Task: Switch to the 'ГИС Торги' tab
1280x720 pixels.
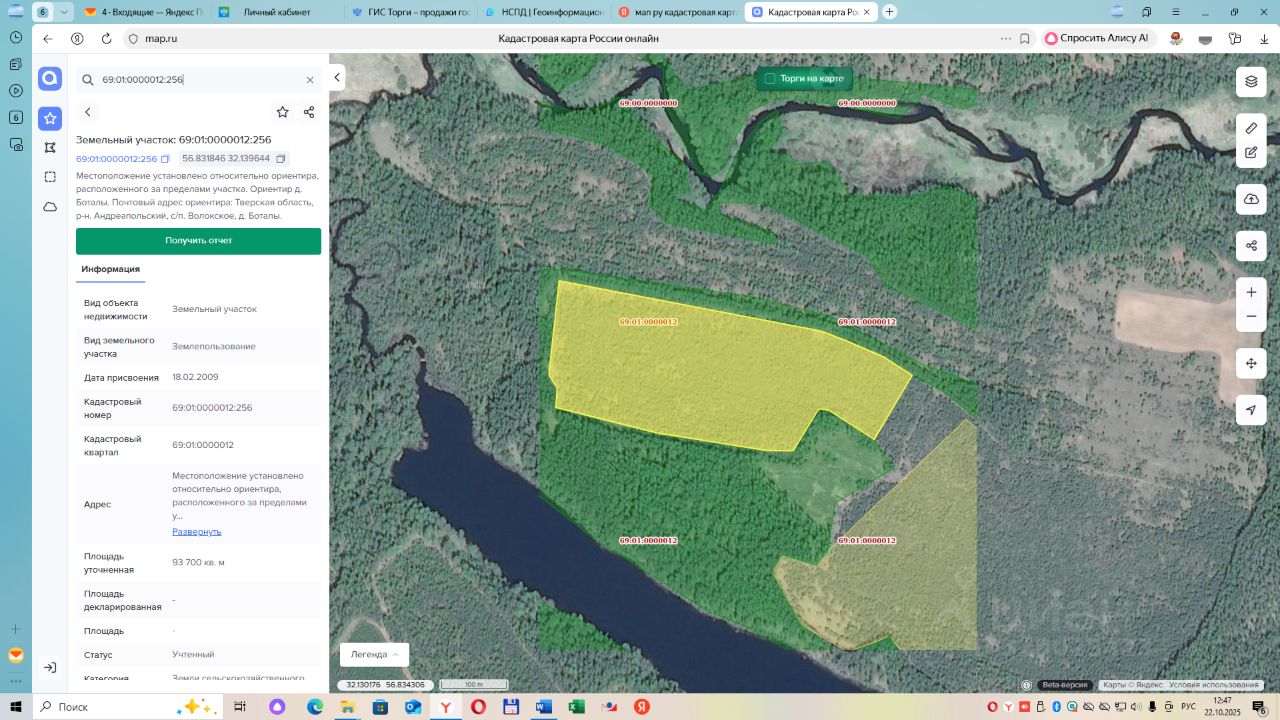Action: coord(410,12)
